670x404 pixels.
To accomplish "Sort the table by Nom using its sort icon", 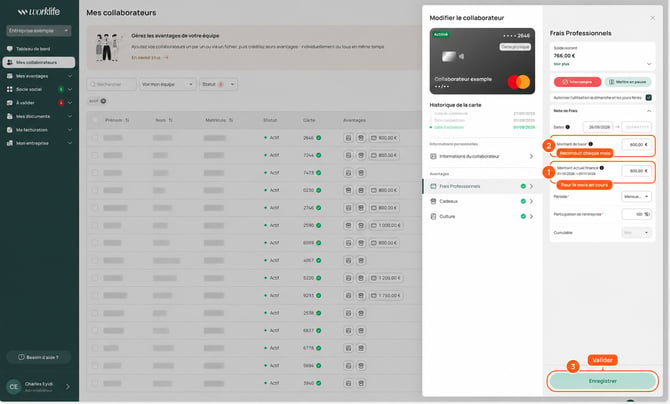I will (170, 120).
